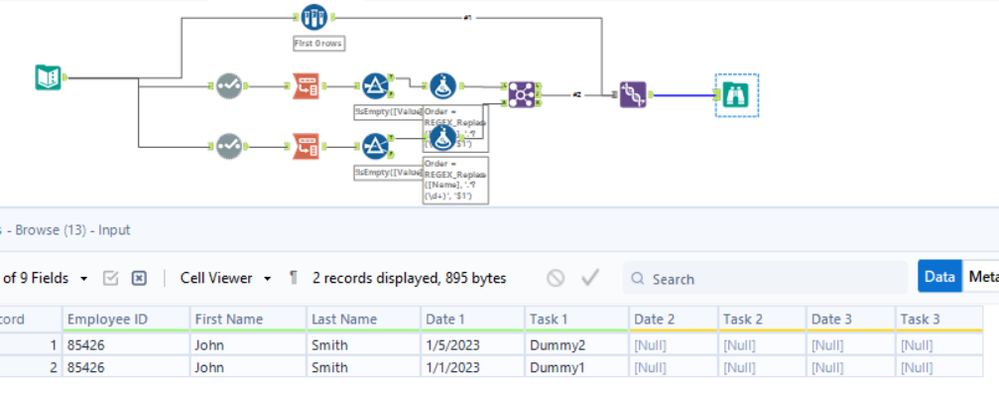Switch to the Metadata tab

pyautogui.click(x=982, y=276)
